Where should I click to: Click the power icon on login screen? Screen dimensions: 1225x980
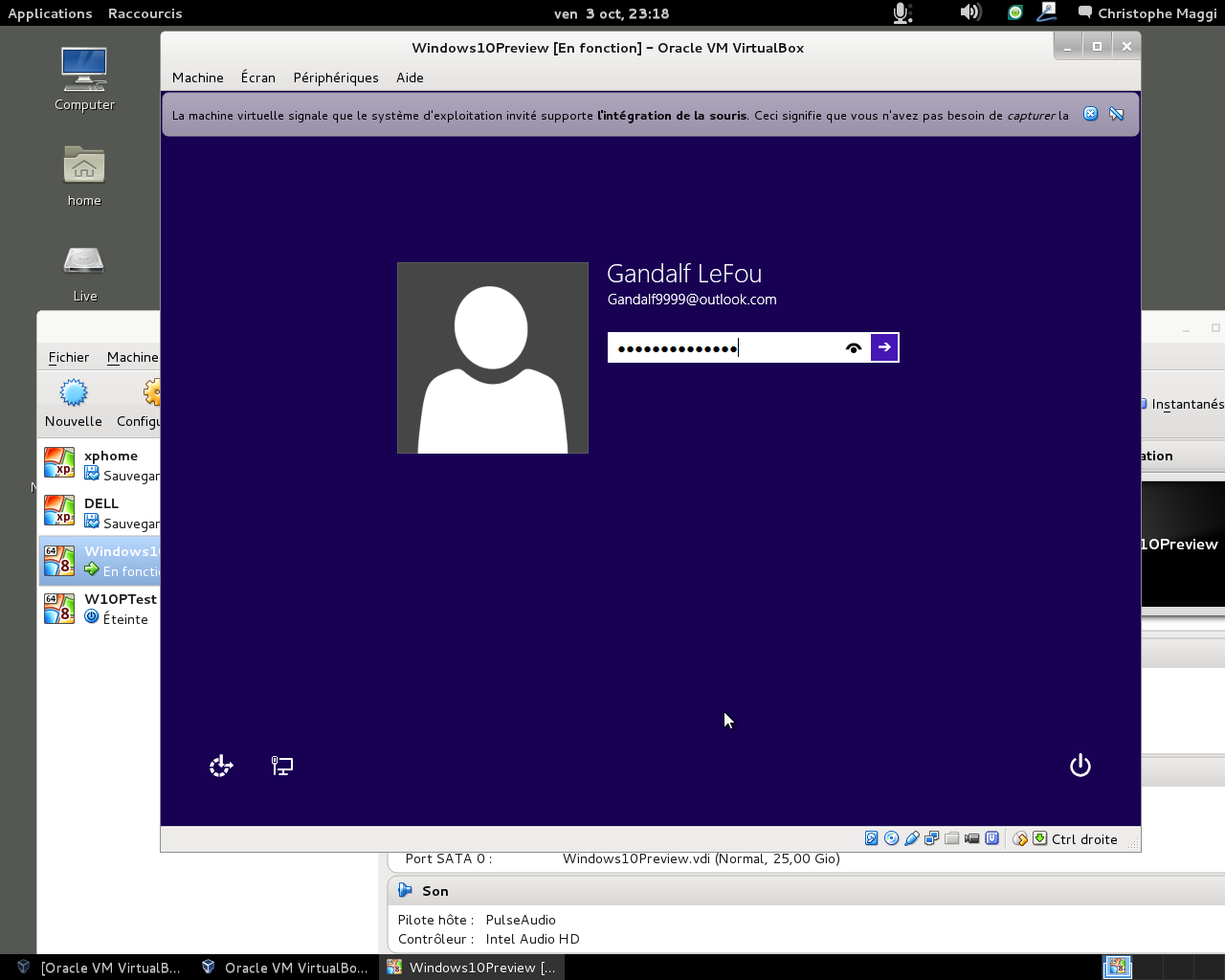[1080, 766]
